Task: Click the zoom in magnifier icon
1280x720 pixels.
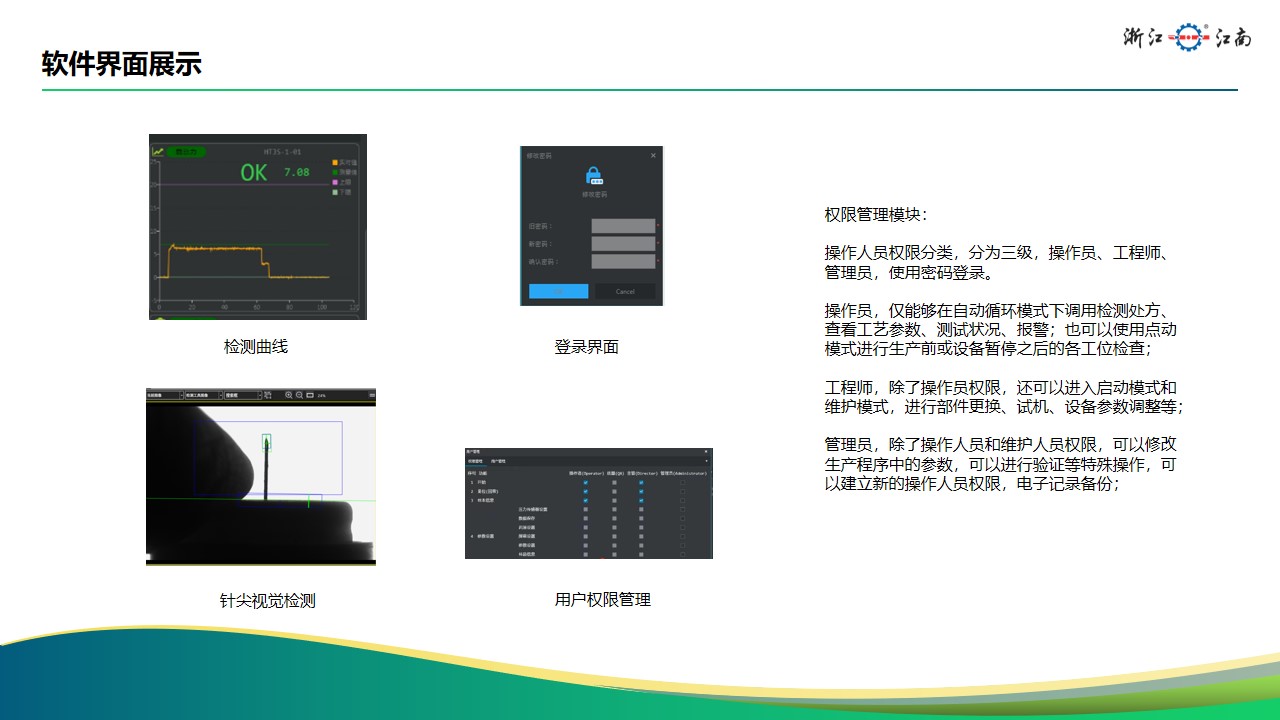Action: 289,396
